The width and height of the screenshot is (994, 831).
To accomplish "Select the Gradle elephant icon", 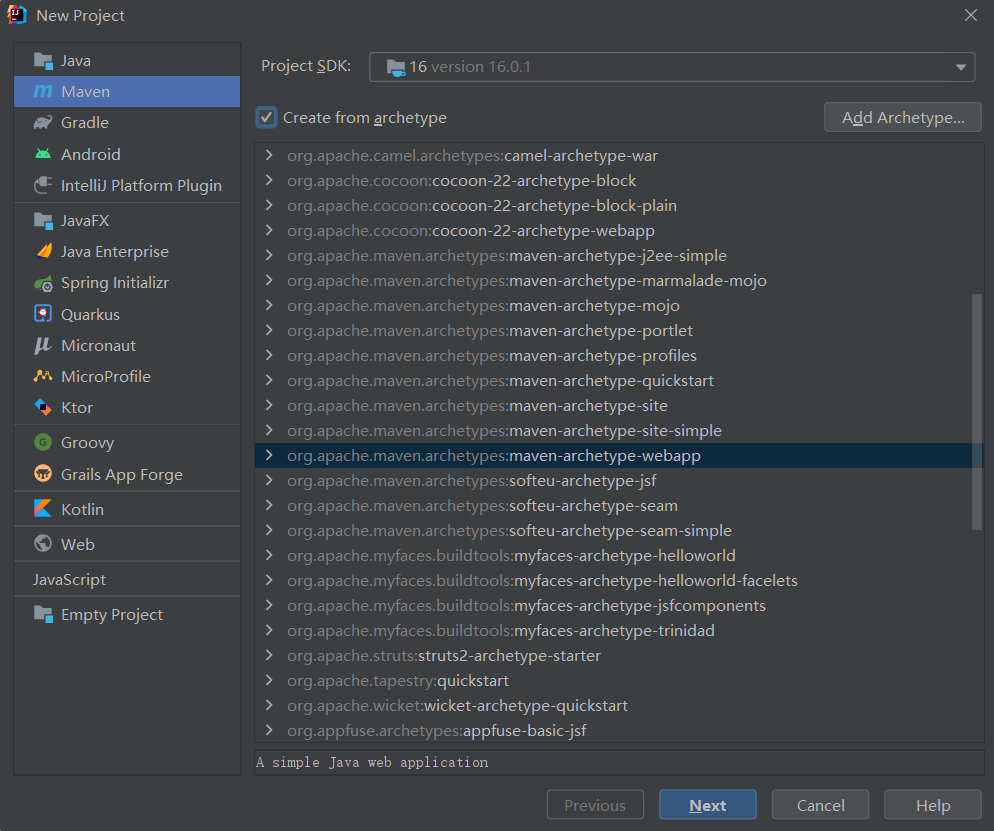I will pos(43,123).
